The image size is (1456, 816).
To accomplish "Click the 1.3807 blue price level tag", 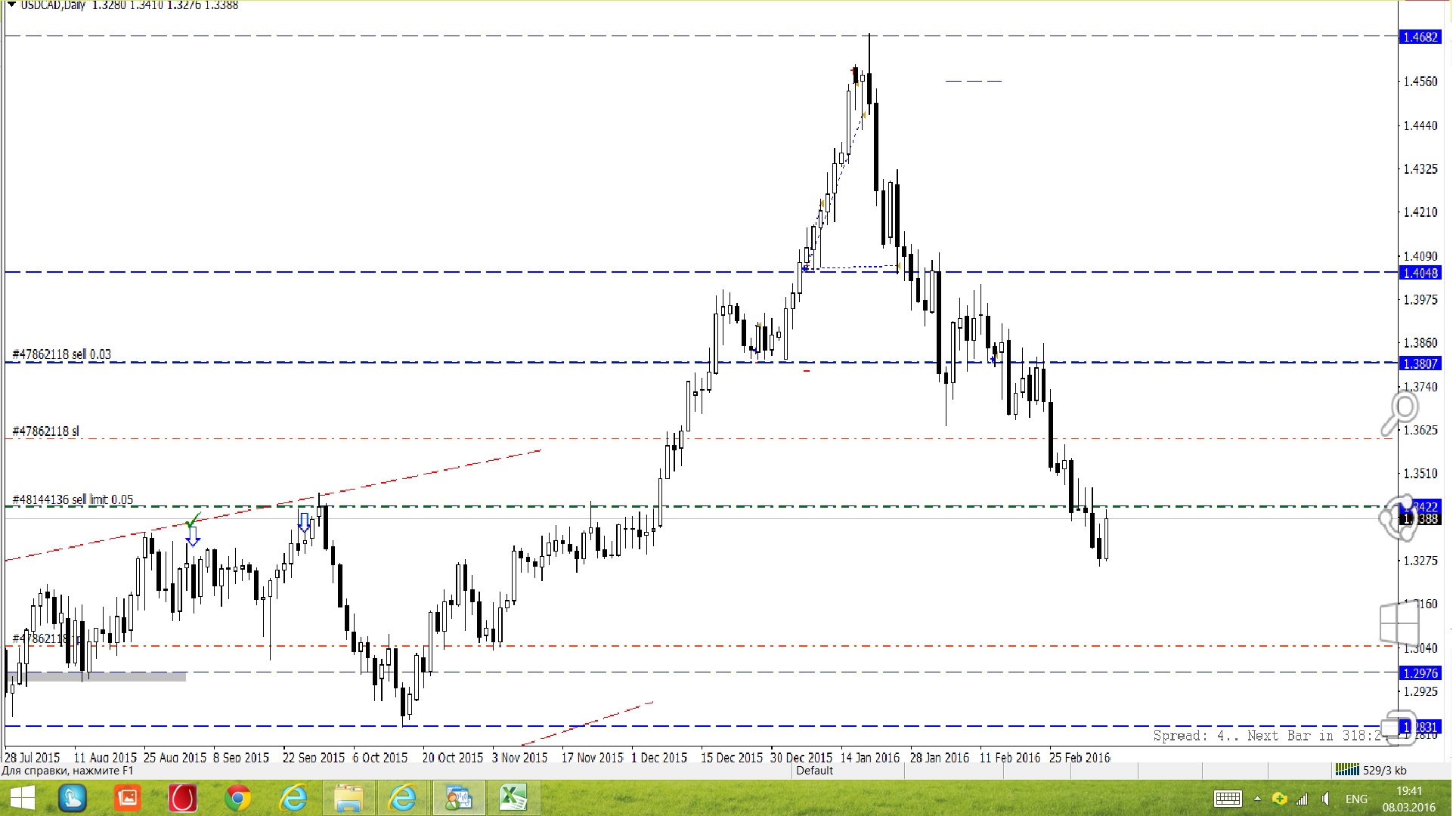I will point(1420,364).
